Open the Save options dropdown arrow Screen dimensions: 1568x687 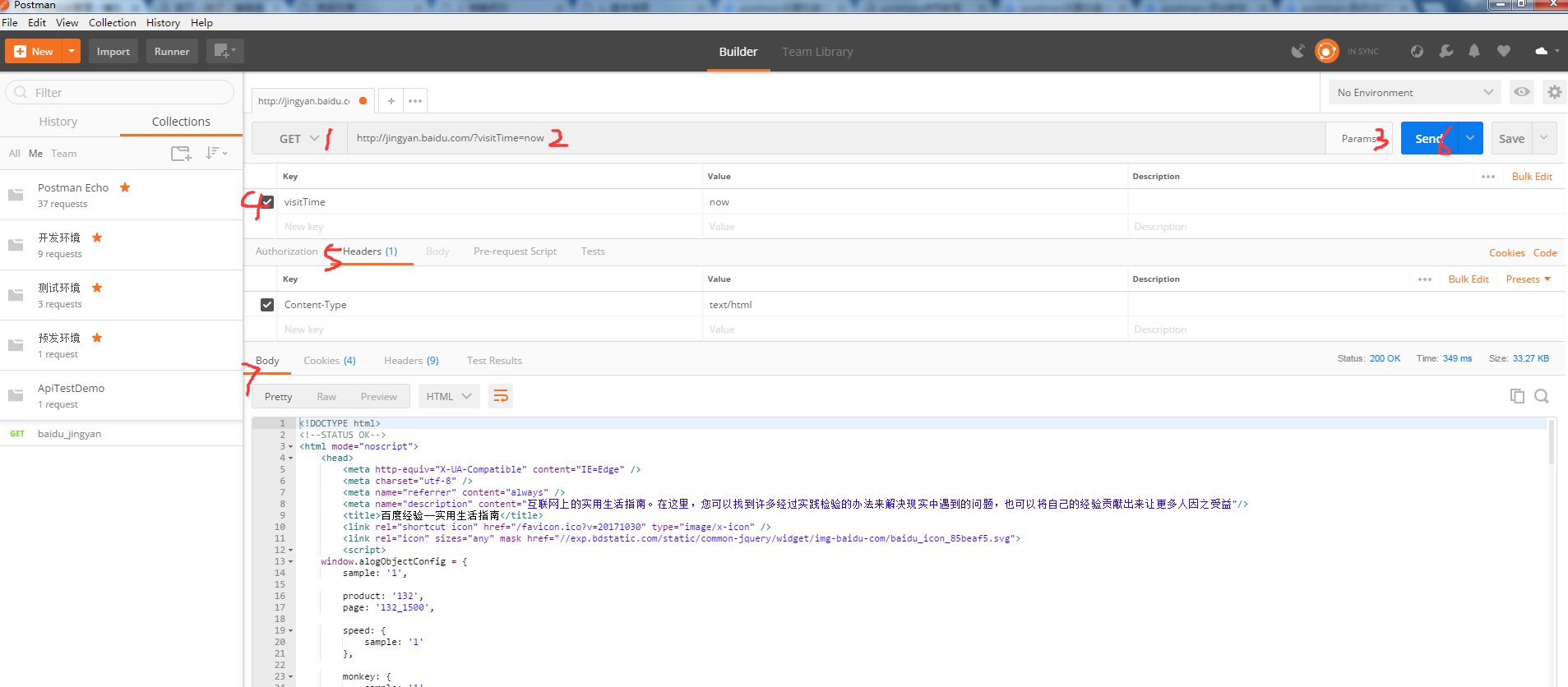[x=1544, y=138]
